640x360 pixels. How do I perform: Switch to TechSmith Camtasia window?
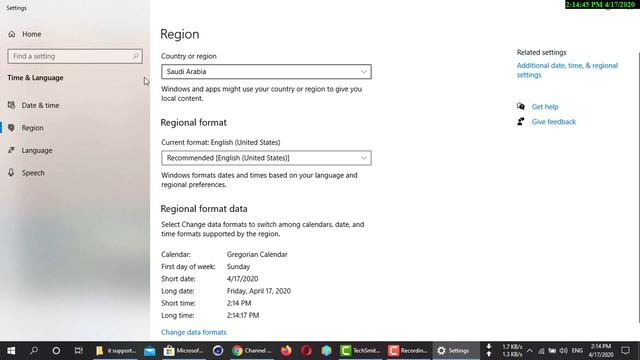click(360, 351)
